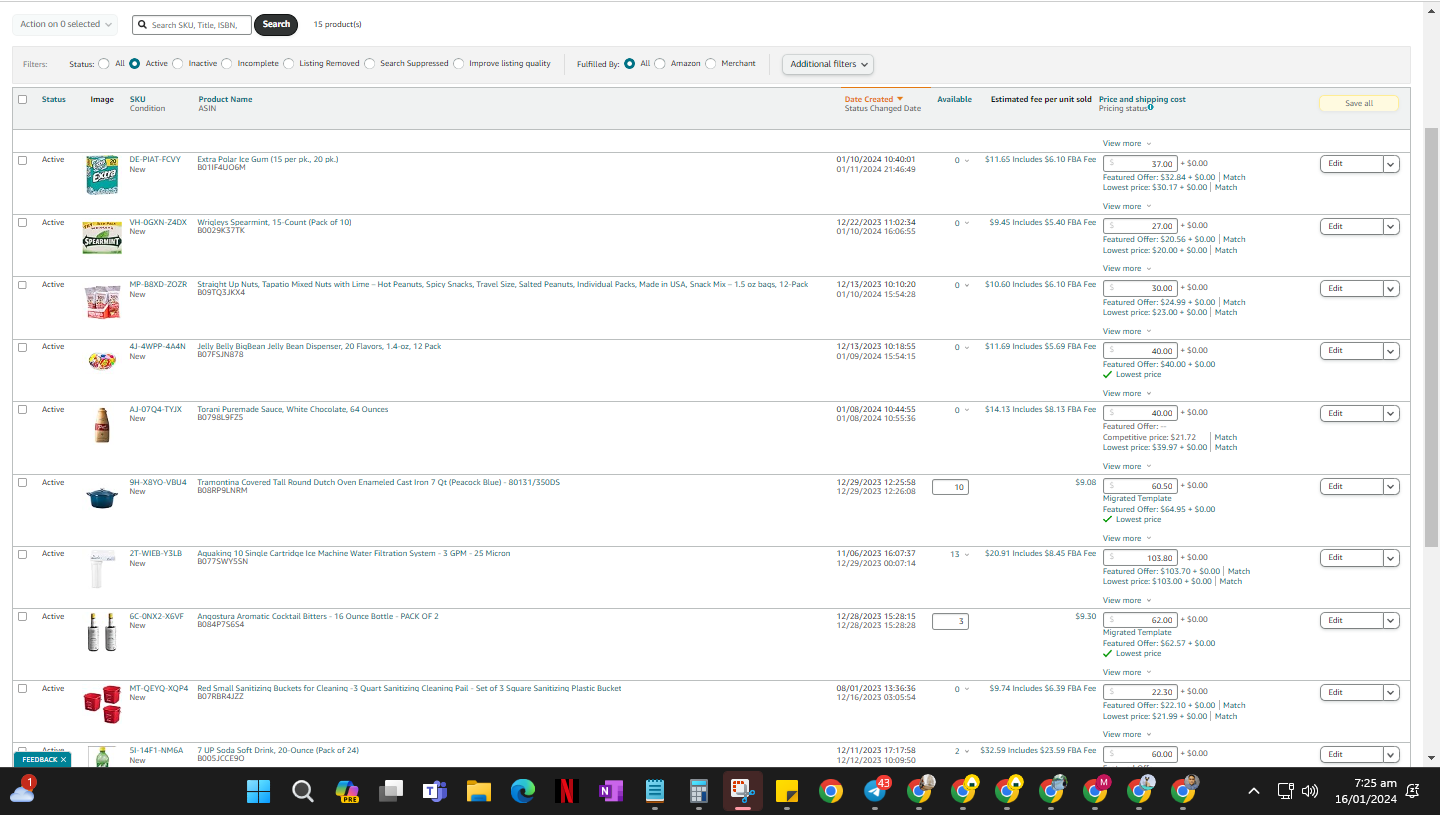
Task: Open Edit dropdown arrow for Jelly Belly row
Action: coord(1391,351)
